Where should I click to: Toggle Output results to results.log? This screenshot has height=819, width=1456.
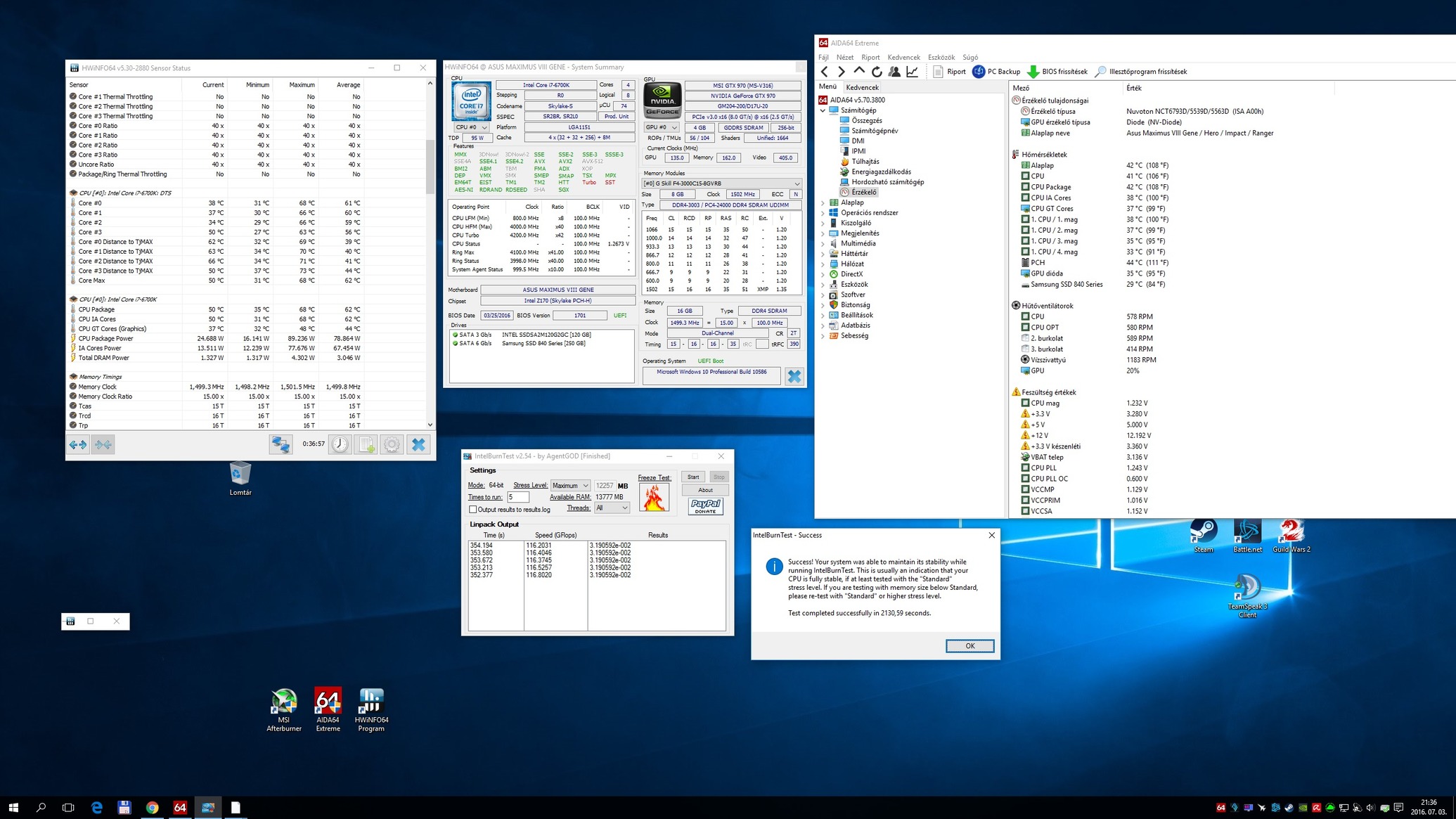473,509
